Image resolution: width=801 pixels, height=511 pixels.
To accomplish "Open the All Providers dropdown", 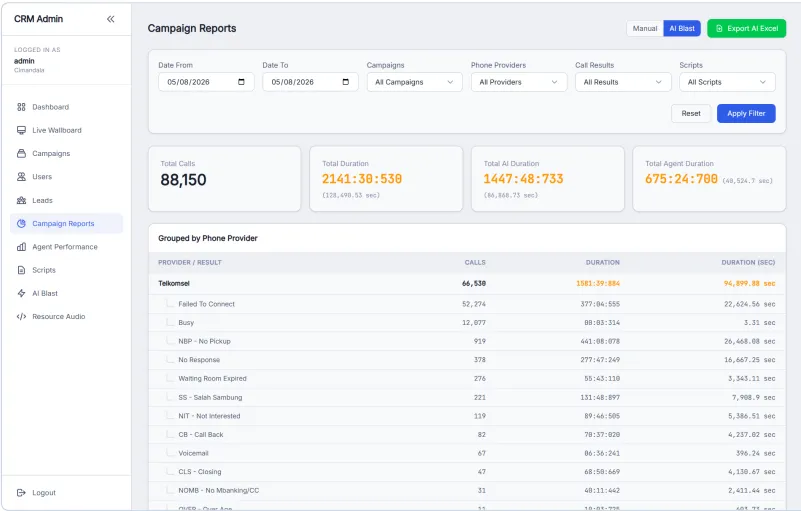I will tap(519, 82).
